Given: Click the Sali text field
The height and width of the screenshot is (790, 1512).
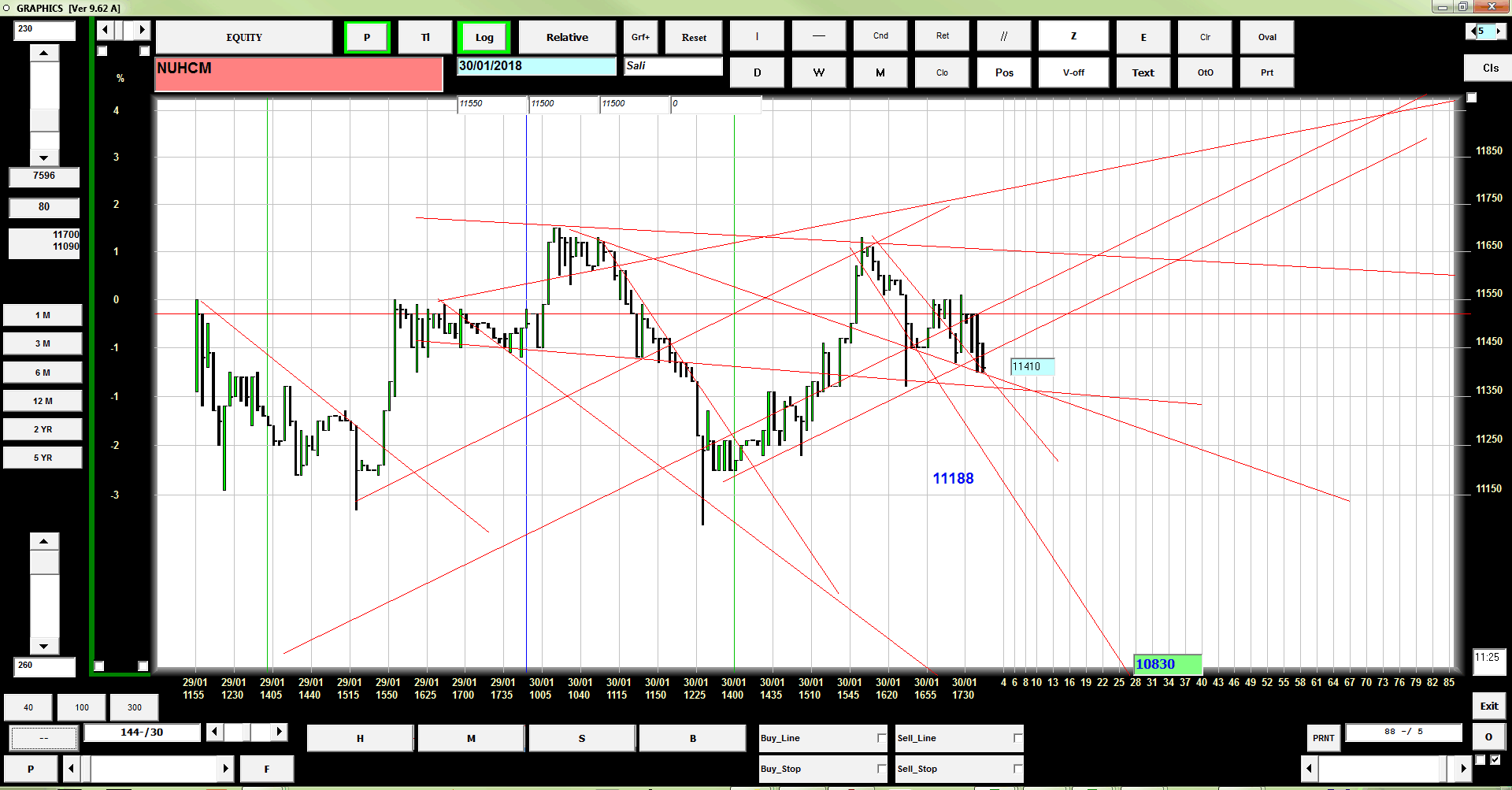Looking at the screenshot, I should point(673,66).
